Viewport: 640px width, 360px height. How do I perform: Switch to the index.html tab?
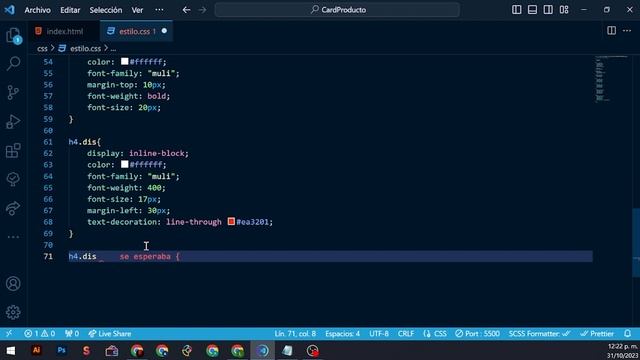pos(64,31)
